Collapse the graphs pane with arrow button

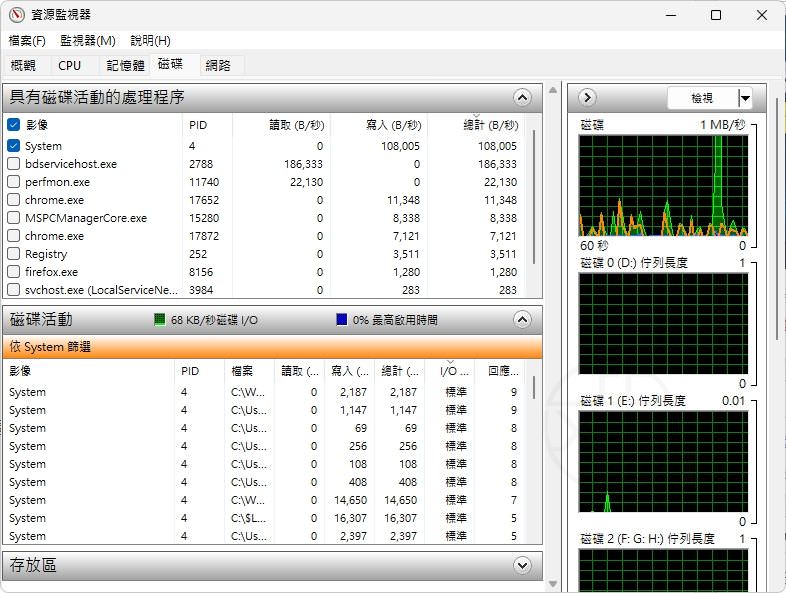point(587,97)
